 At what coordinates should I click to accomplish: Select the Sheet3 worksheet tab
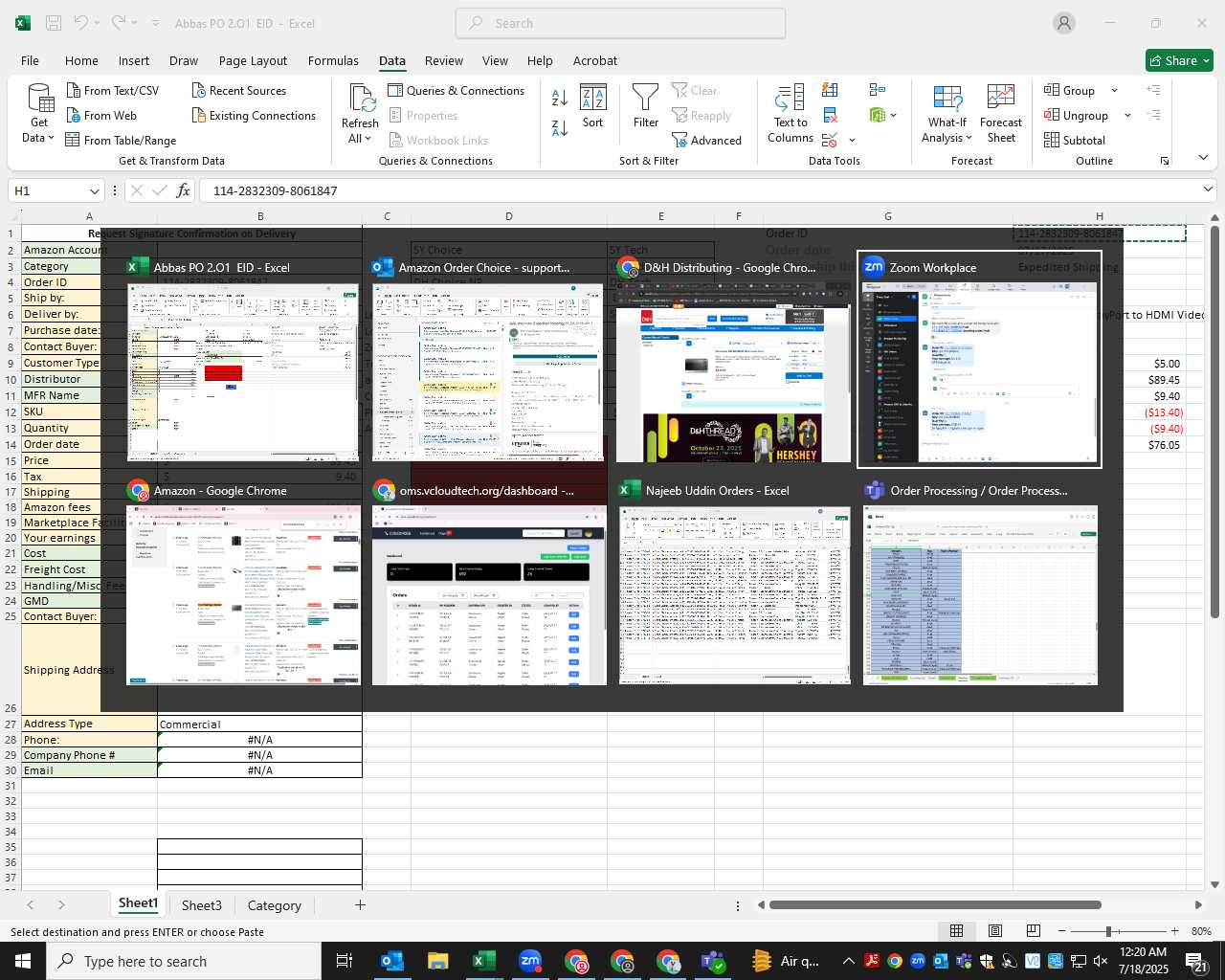pos(201,904)
